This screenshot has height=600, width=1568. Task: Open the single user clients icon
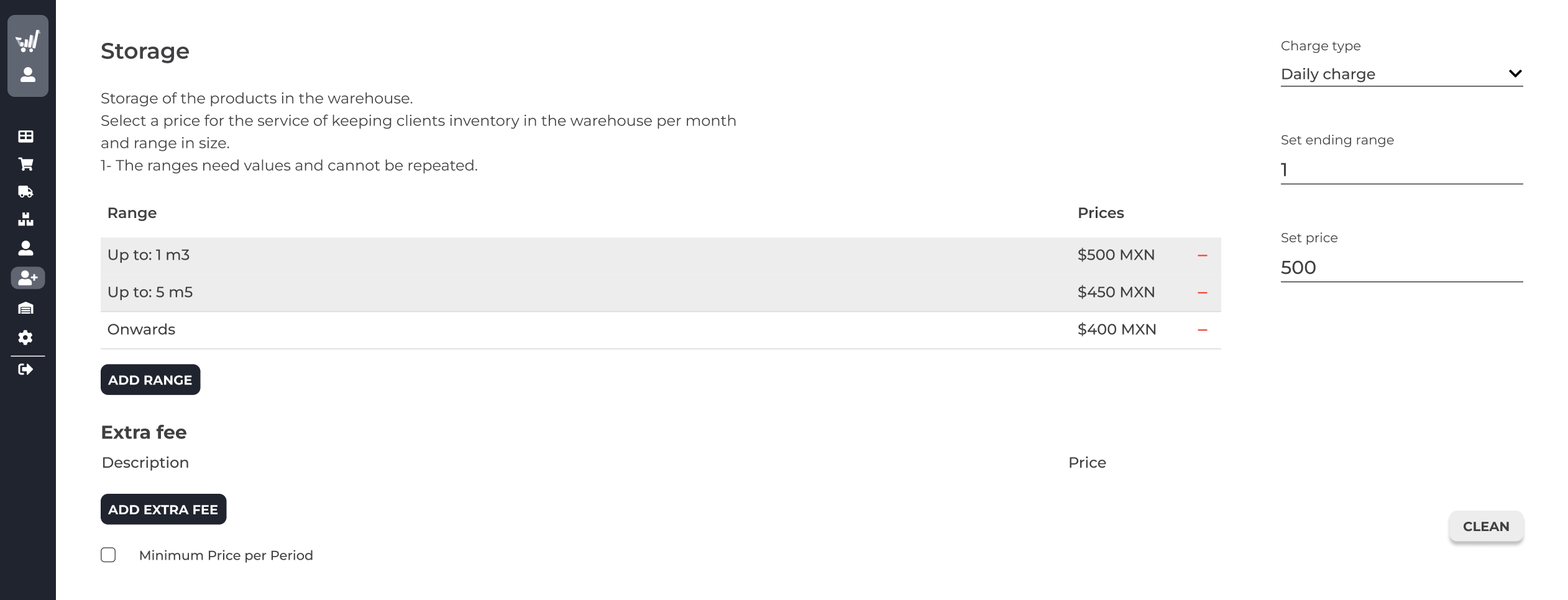(25, 248)
